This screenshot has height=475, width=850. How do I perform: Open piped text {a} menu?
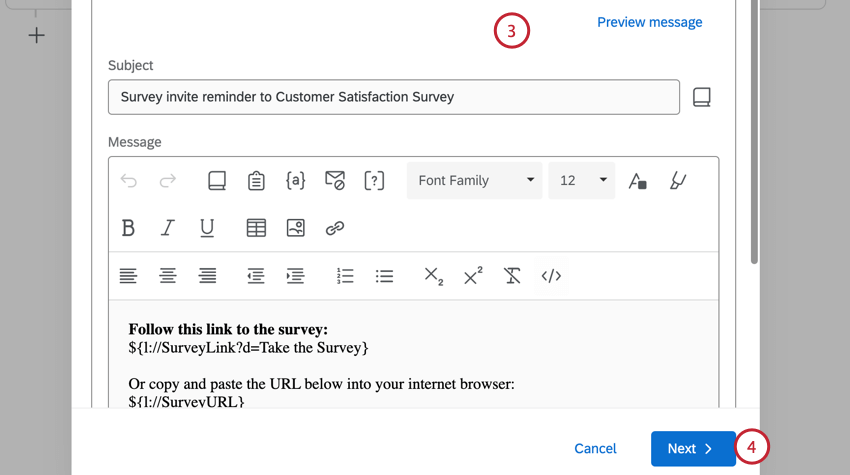[x=295, y=180]
